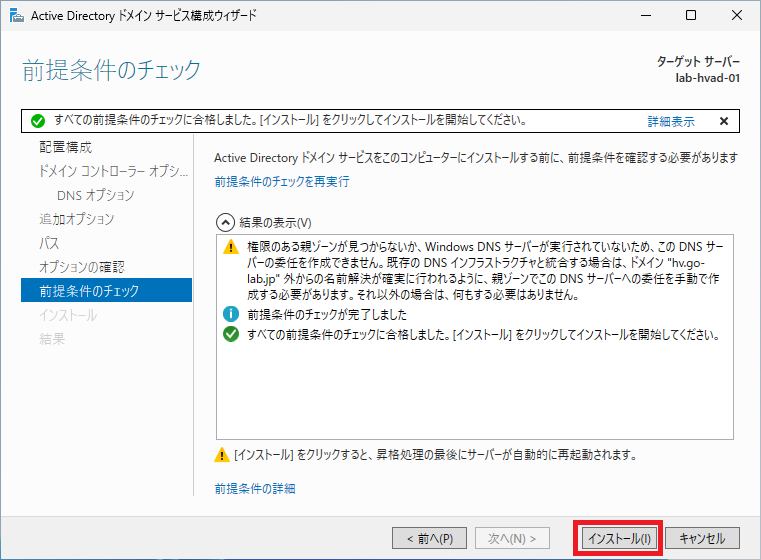761x560 pixels.
Task: Click the automatic restart warning text
Action: [x=435, y=455]
